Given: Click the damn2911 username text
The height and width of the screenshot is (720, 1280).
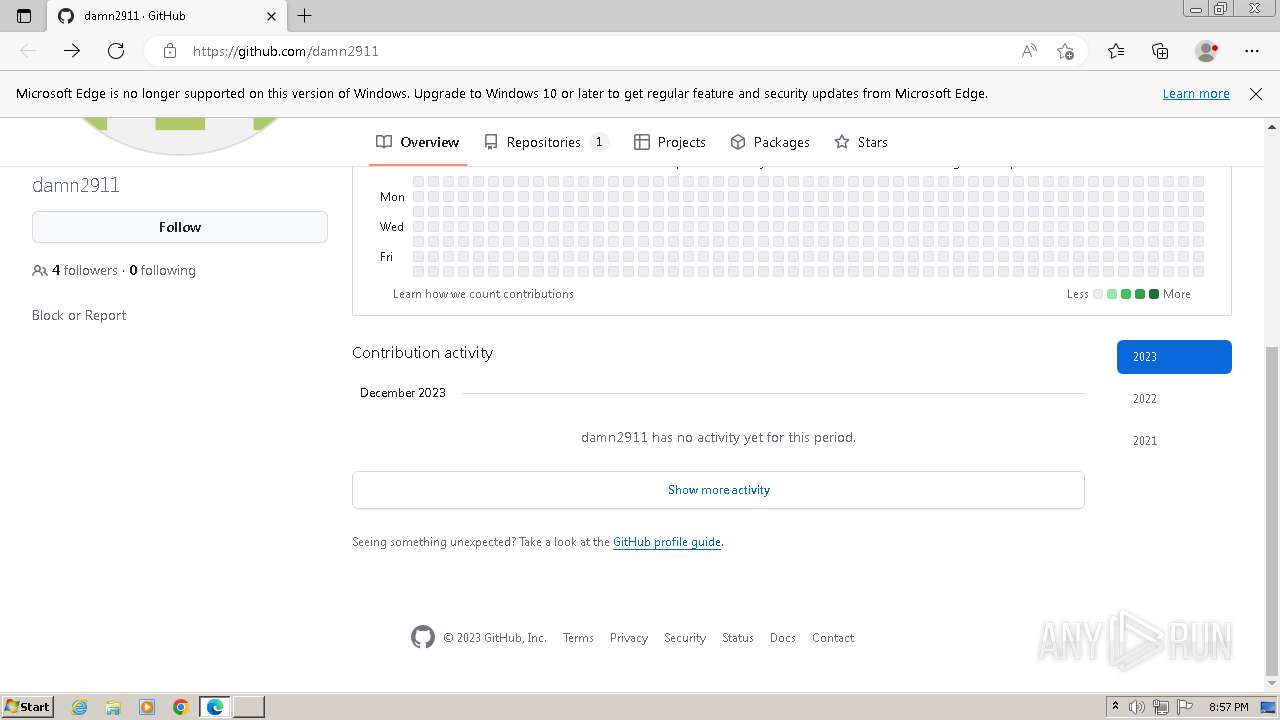Looking at the screenshot, I should coord(76,185).
